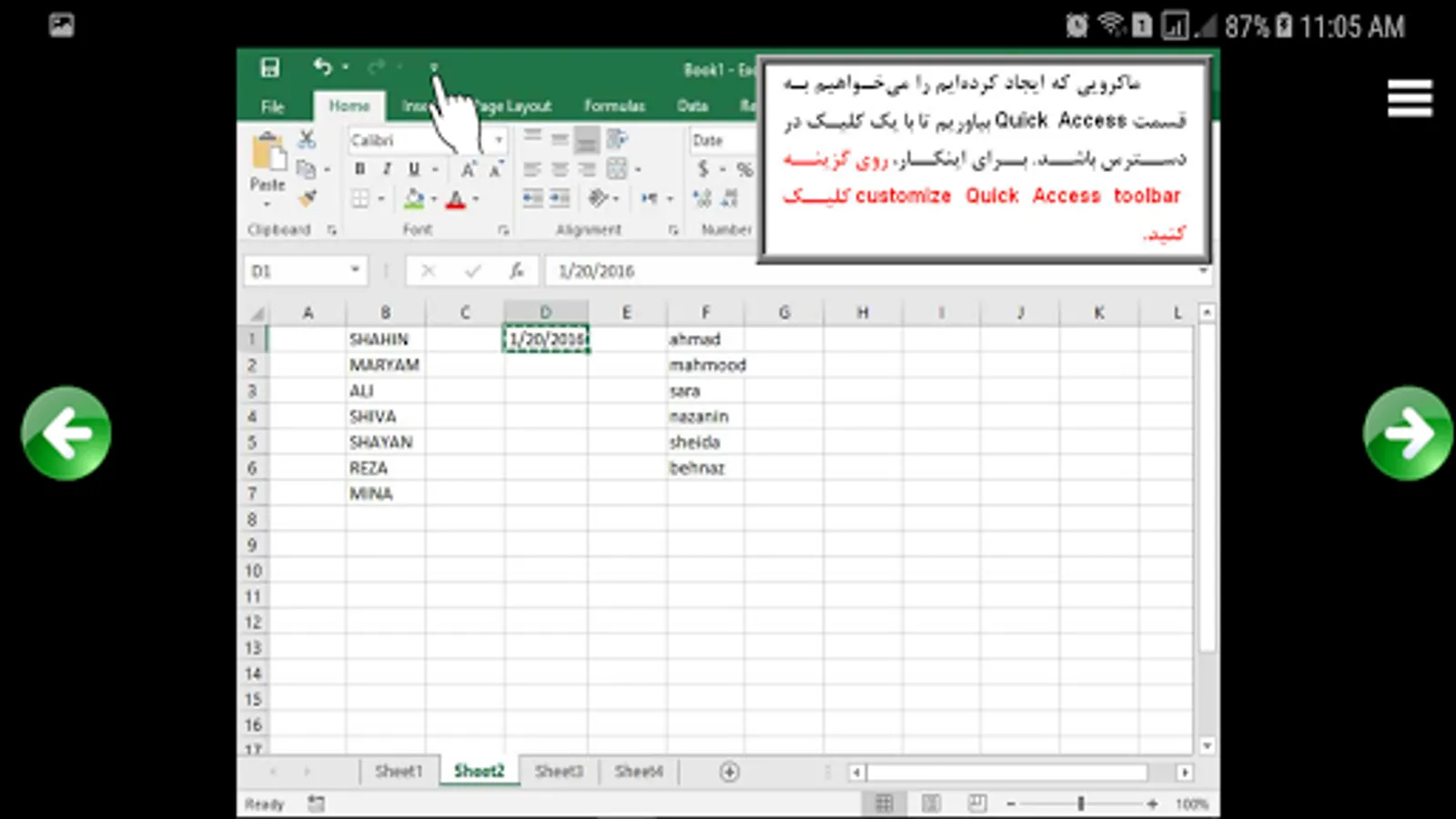Expand the font color dropdown arrow
Image resolution: width=1456 pixels, height=819 pixels.
click(476, 199)
